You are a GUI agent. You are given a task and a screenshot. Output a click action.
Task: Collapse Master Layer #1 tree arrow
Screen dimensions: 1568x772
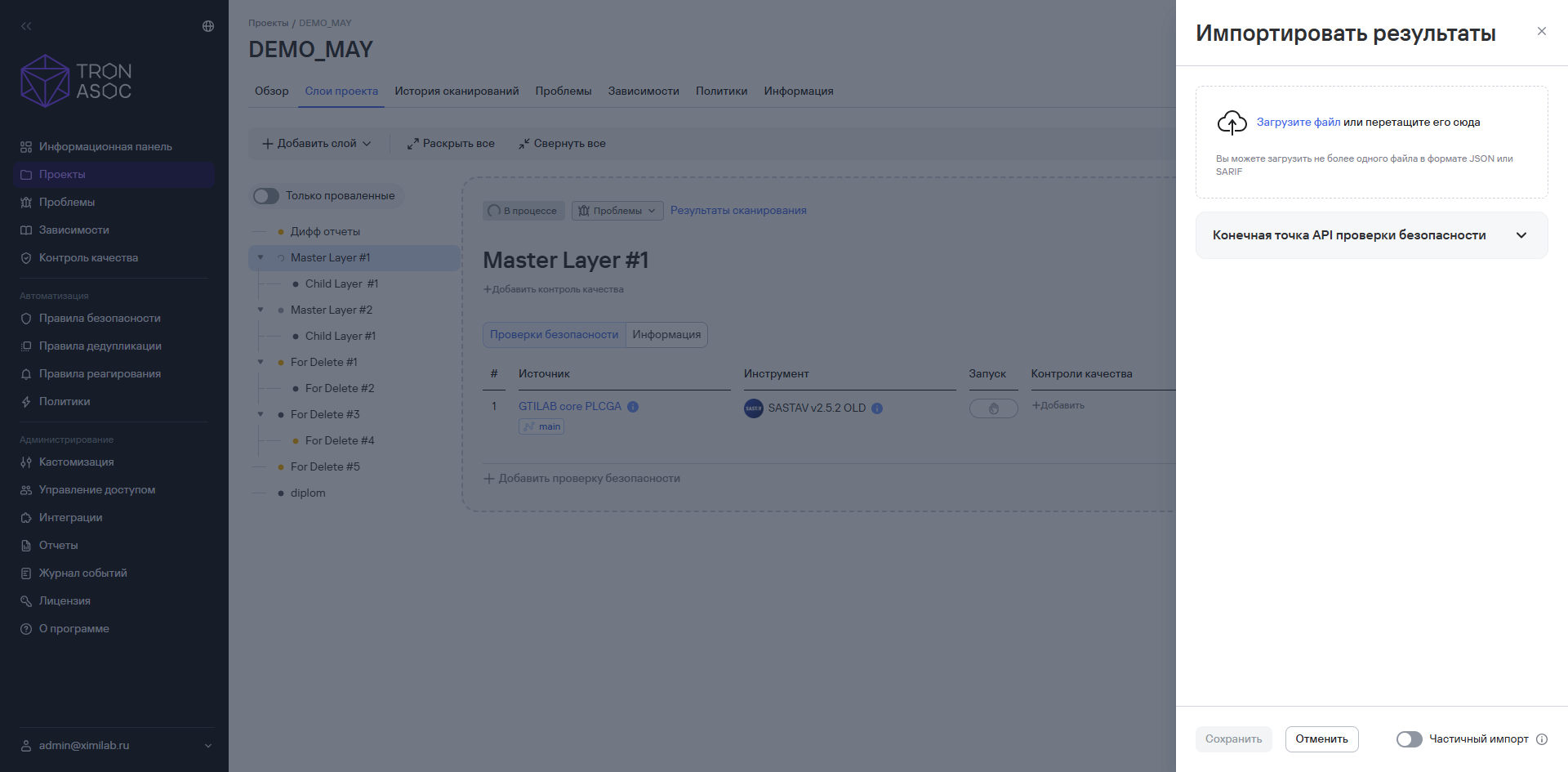261,258
